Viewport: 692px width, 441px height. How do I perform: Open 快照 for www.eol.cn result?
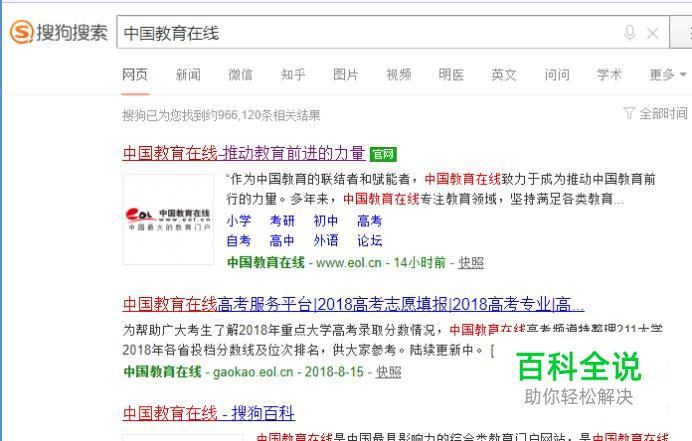point(471,263)
